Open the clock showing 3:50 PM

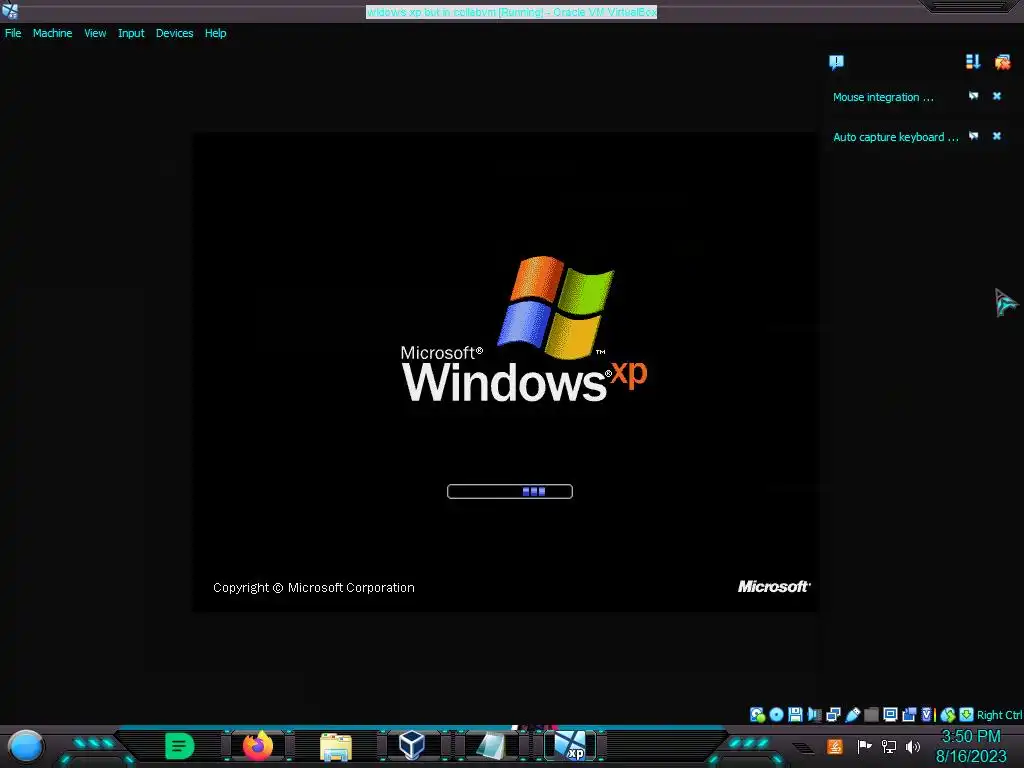(x=971, y=746)
